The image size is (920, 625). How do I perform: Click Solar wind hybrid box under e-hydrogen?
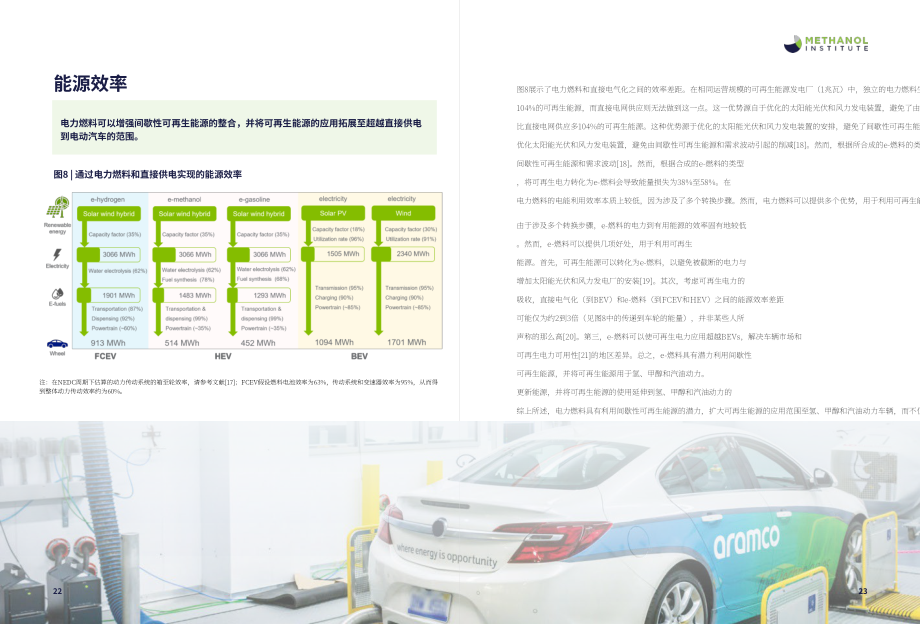click(109, 214)
